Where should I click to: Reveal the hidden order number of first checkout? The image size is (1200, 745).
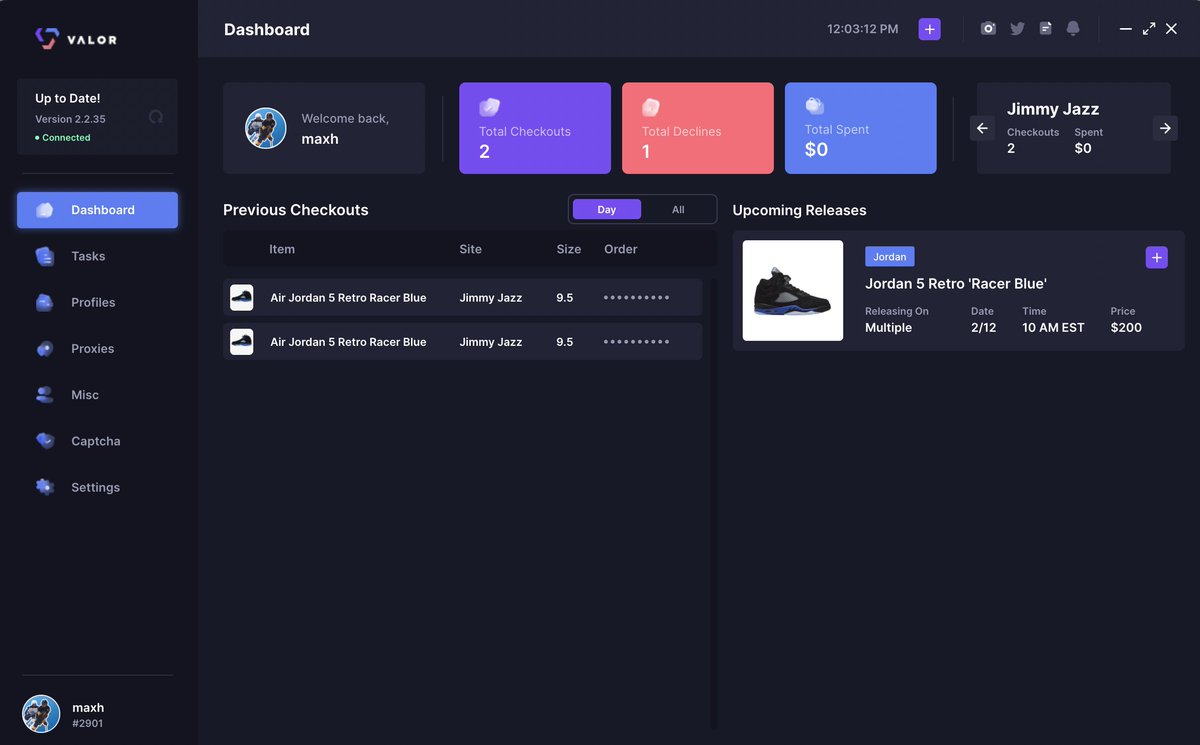[636, 297]
